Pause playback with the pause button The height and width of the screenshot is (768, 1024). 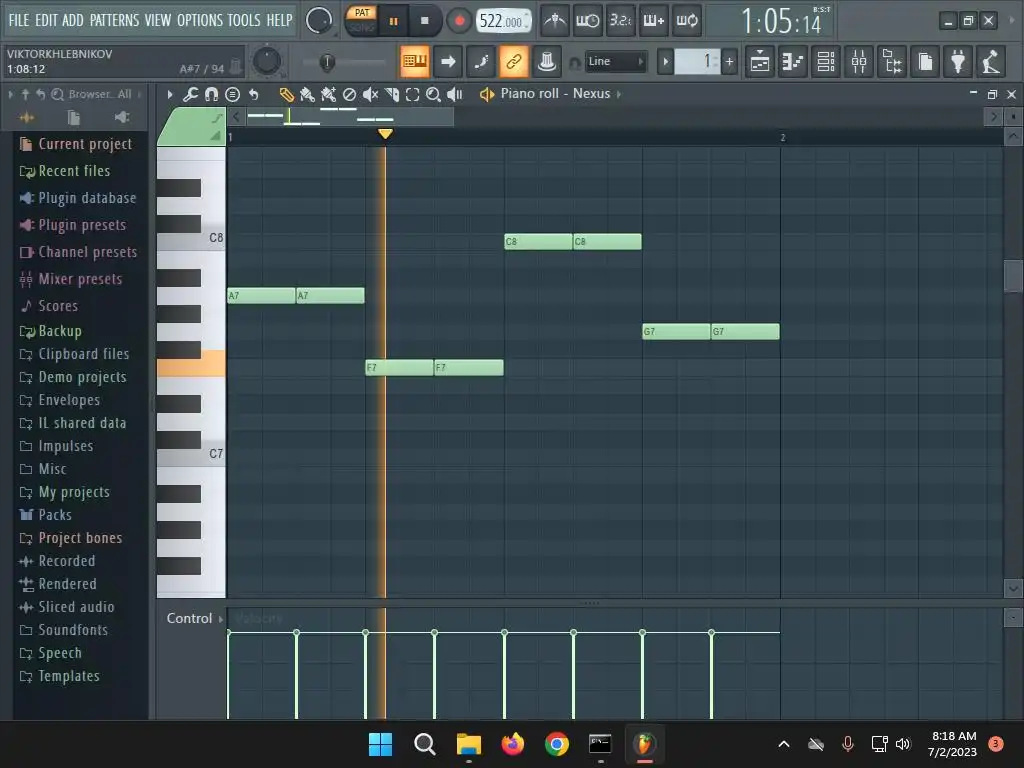(x=393, y=21)
